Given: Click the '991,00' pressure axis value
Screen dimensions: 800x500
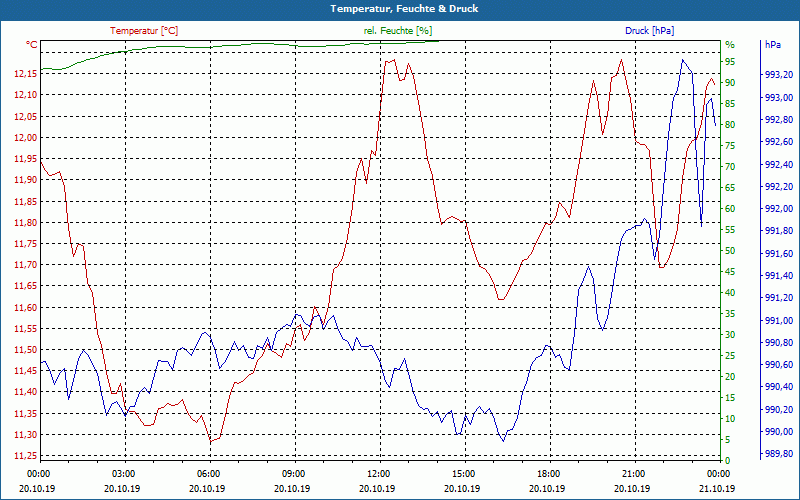Looking at the screenshot, I should pyautogui.click(x=779, y=320).
